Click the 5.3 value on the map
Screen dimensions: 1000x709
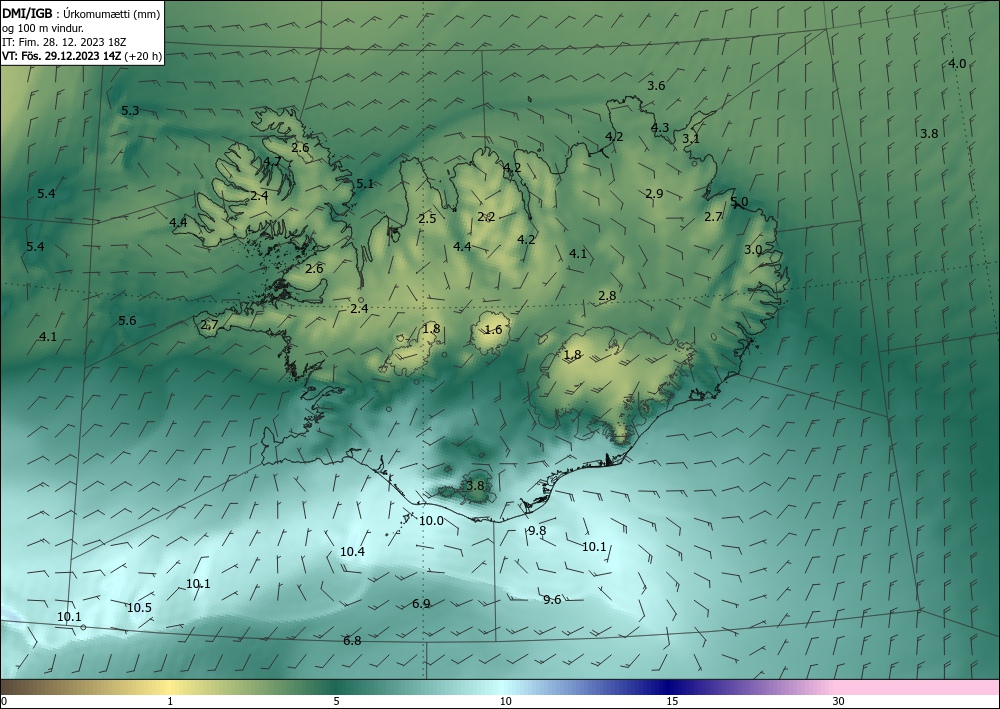[130, 111]
